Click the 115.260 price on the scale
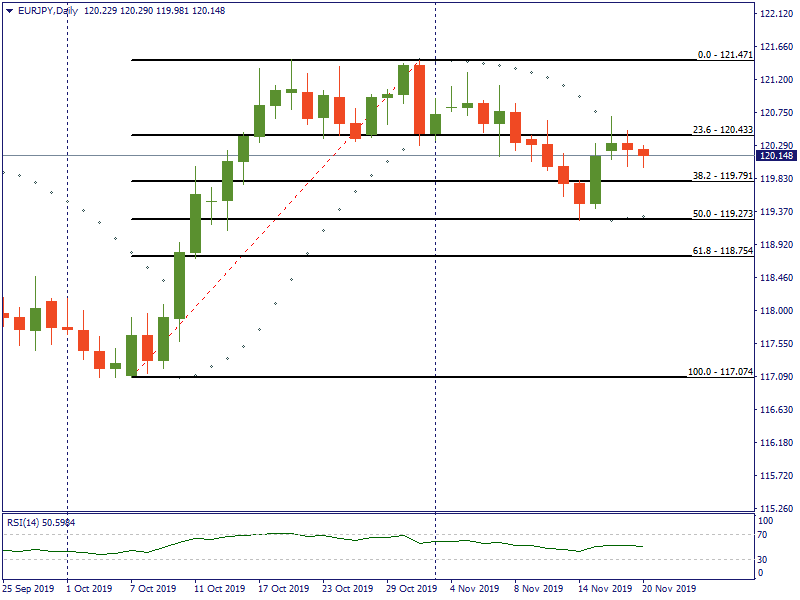Image resolution: width=800 pixels, height=600 pixels. pyautogui.click(x=776, y=508)
